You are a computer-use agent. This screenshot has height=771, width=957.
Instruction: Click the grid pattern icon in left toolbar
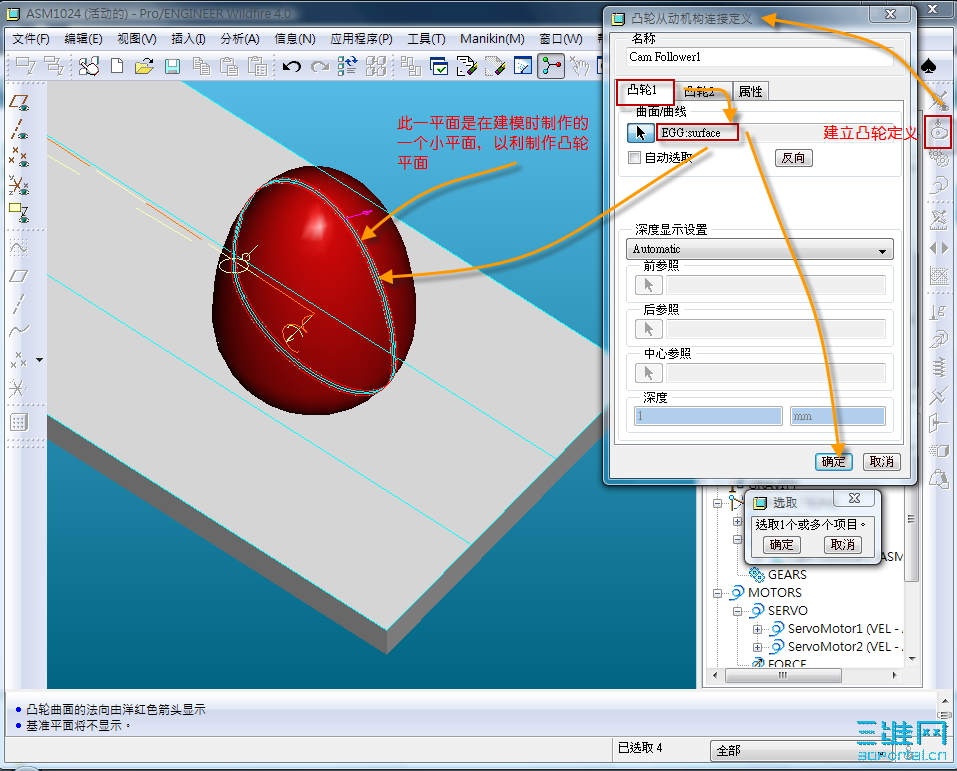(x=18, y=422)
